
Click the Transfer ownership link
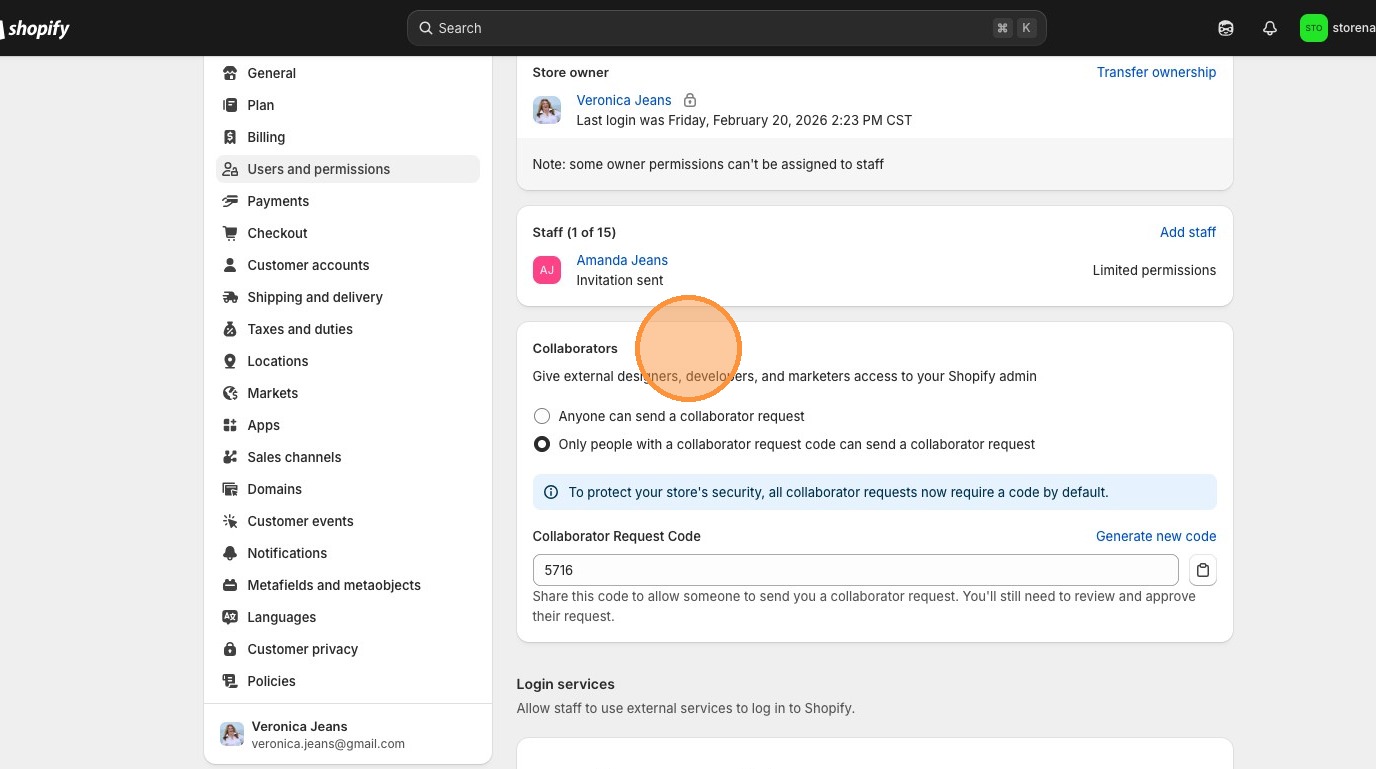click(x=1156, y=72)
